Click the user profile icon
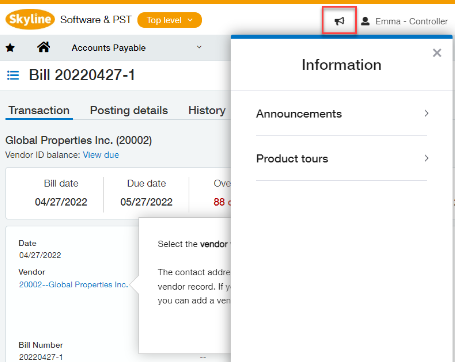Viewport: 455px width, 362px height. (365, 21)
